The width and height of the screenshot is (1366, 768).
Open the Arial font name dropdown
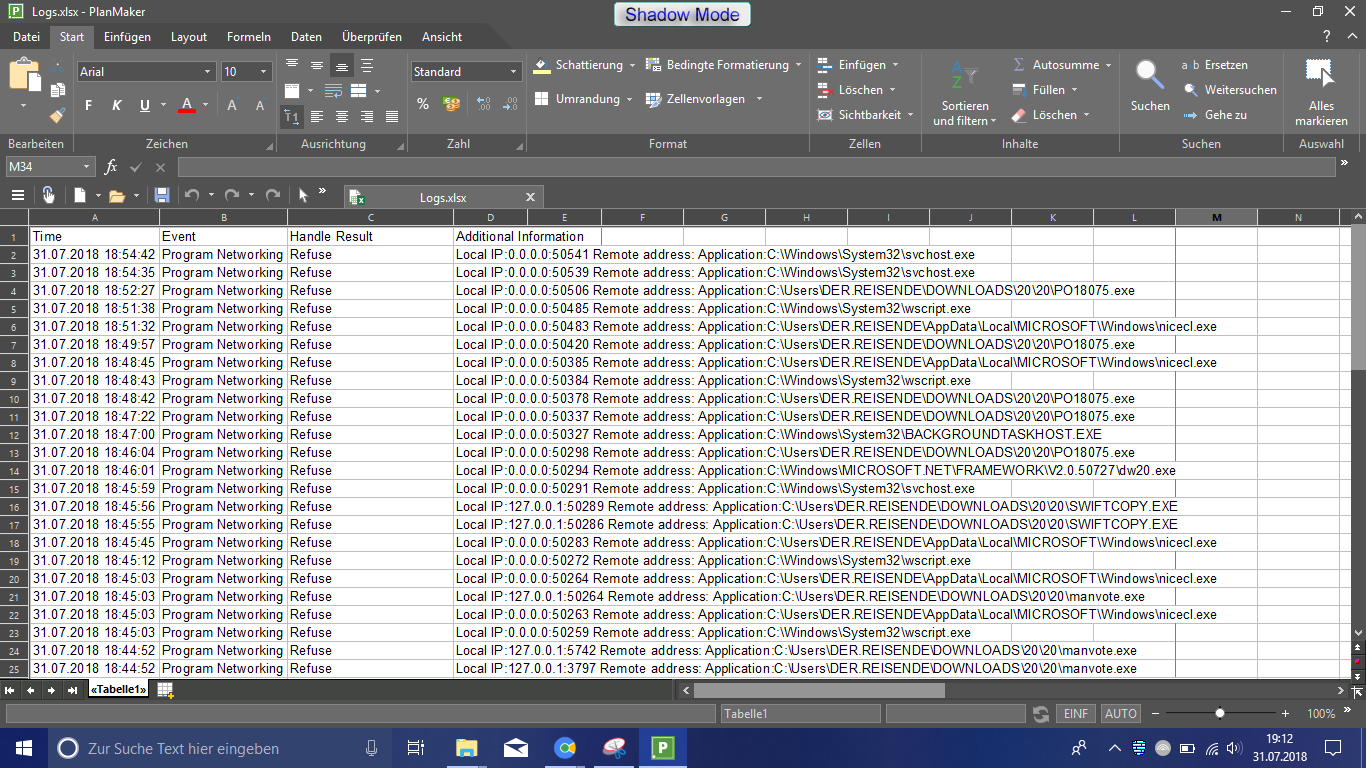(x=208, y=72)
